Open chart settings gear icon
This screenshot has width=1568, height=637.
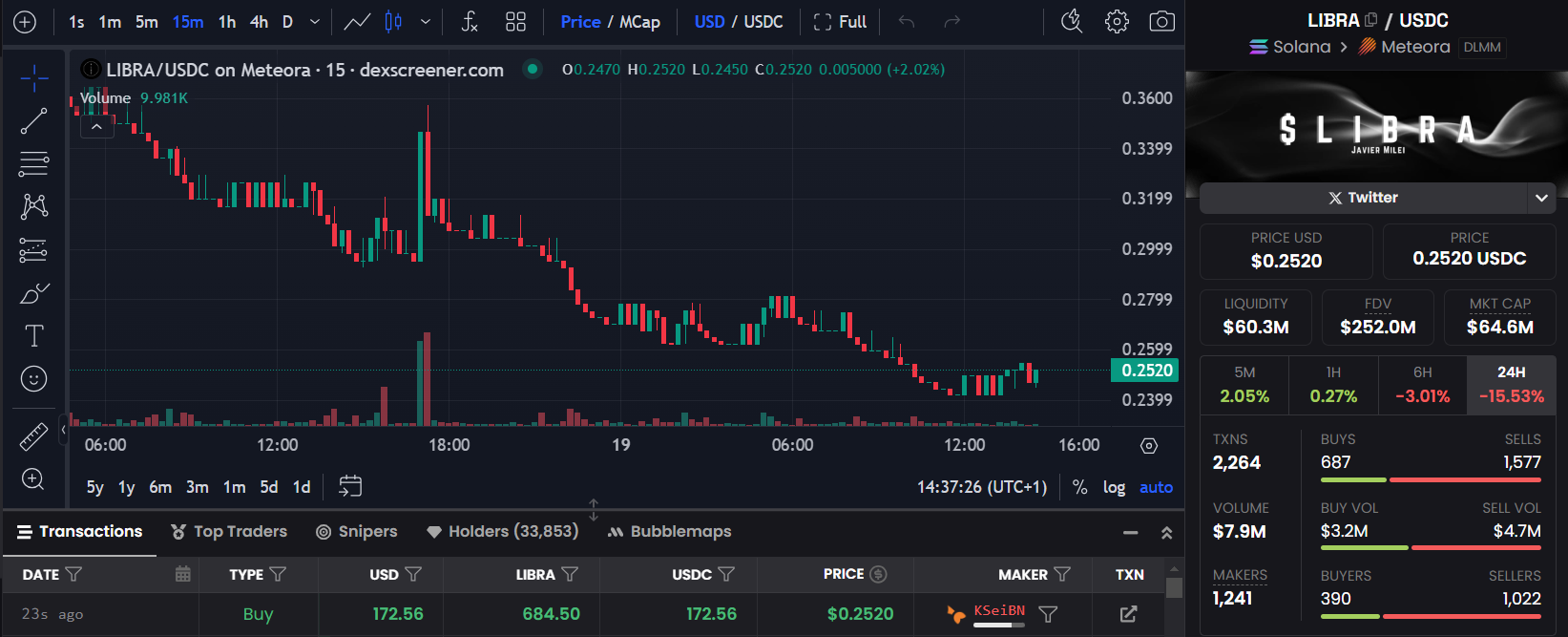point(1117,21)
